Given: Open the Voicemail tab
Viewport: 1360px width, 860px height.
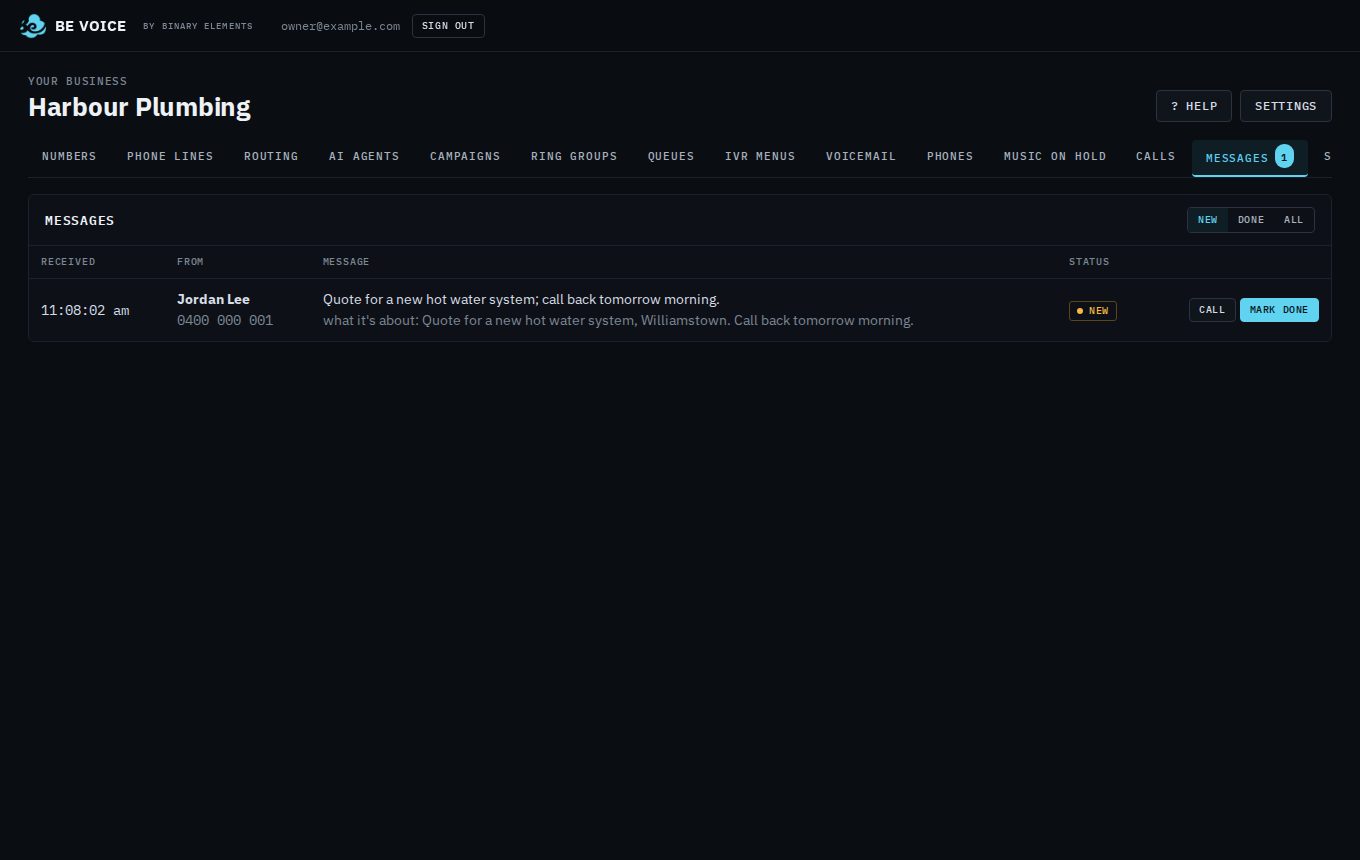Looking at the screenshot, I should coord(861,156).
